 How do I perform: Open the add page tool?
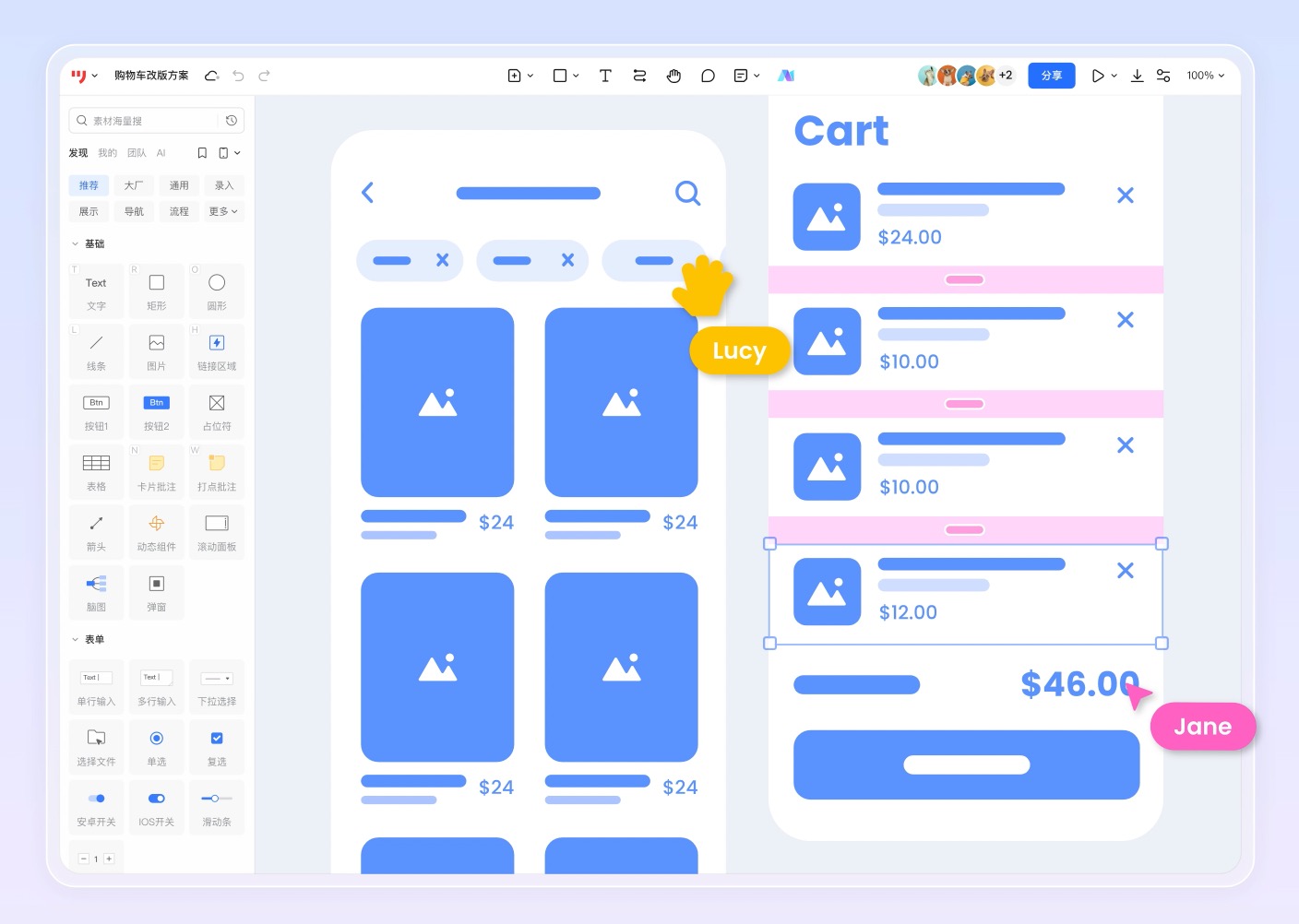(x=520, y=76)
